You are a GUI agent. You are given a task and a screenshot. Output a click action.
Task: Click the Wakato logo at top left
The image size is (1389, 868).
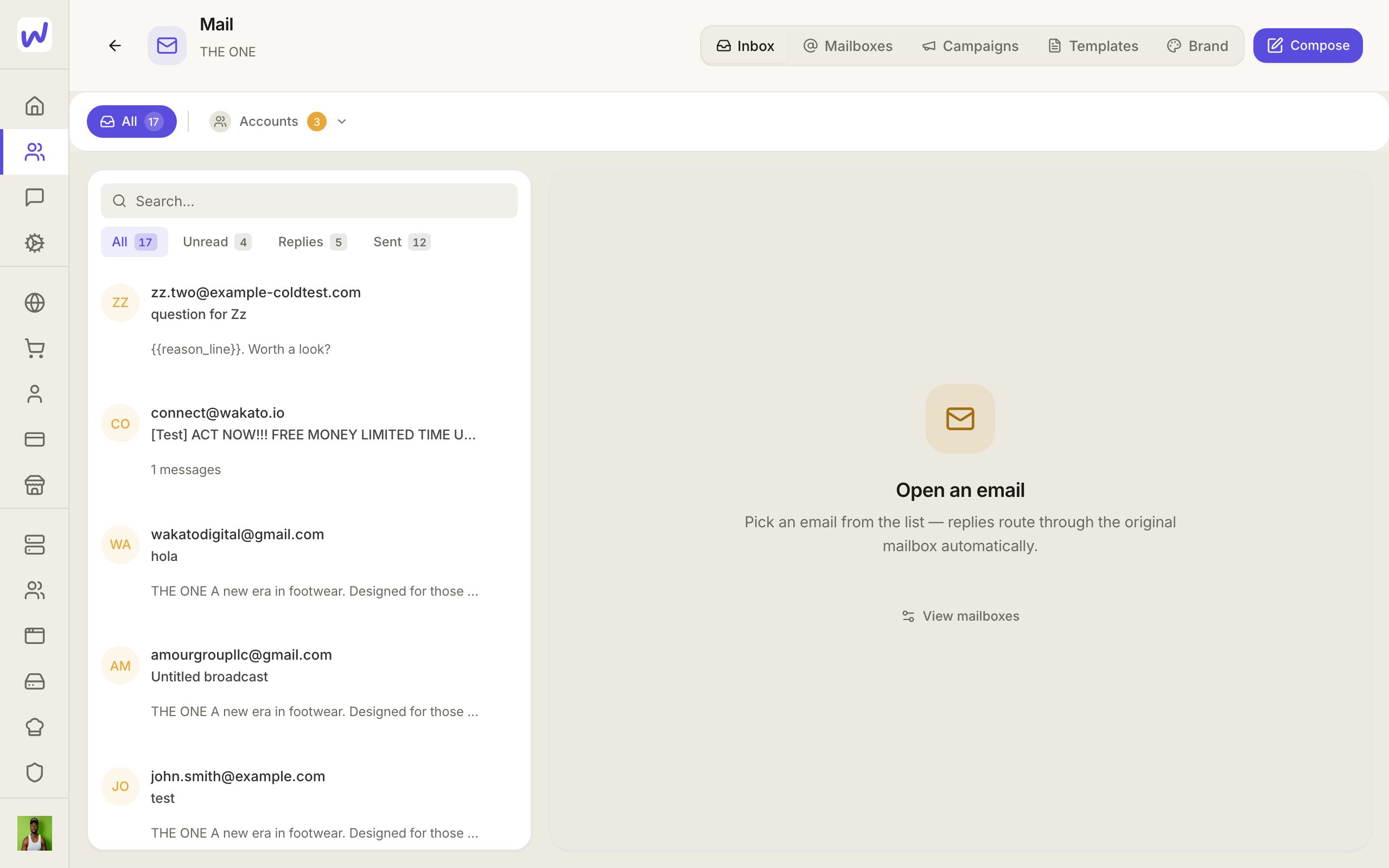[x=34, y=34]
